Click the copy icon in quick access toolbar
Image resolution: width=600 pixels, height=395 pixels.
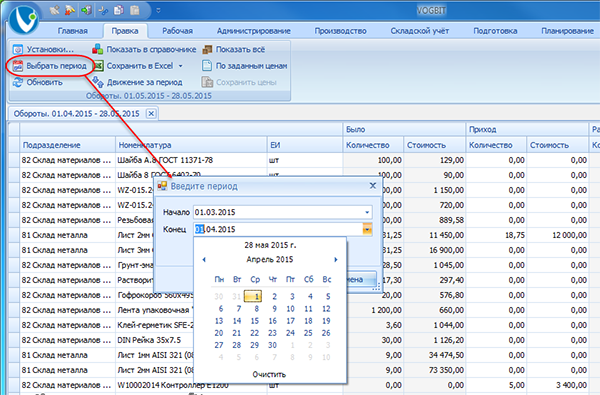(119, 10)
